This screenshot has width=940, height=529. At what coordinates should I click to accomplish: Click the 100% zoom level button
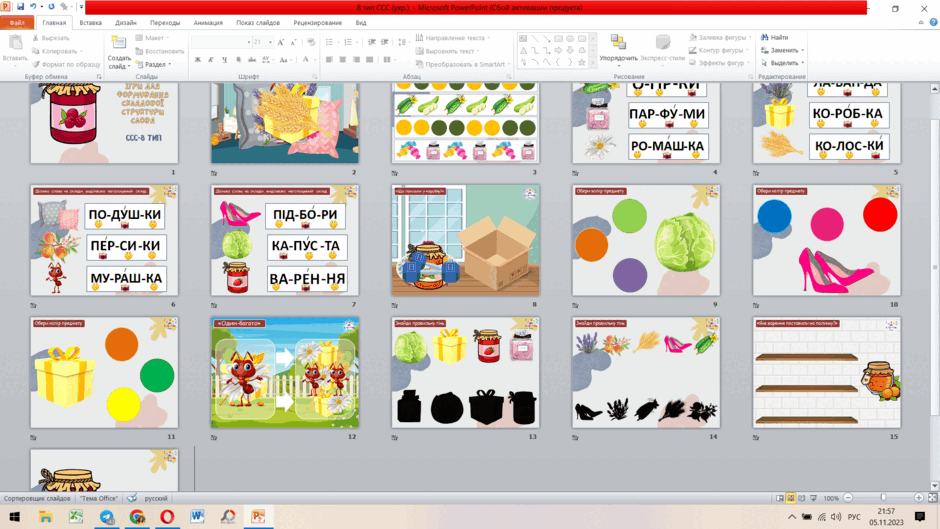831,498
